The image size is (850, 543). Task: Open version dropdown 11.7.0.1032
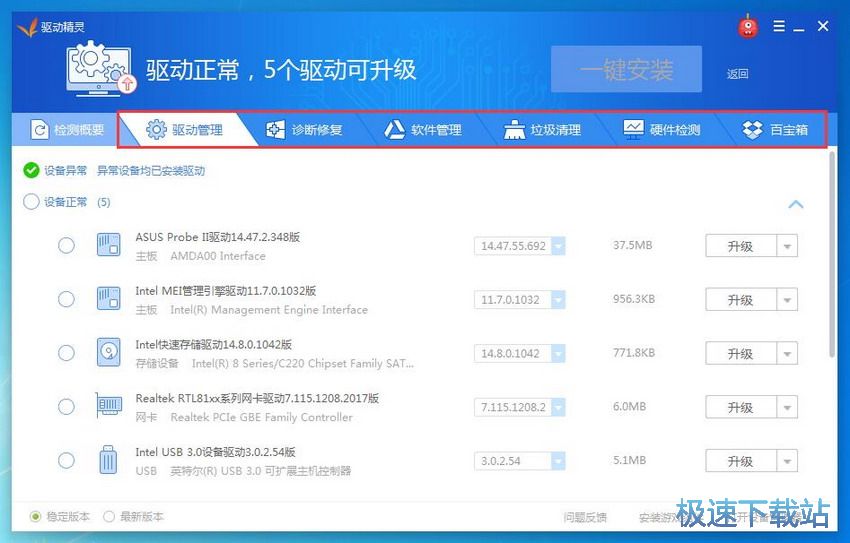click(558, 299)
